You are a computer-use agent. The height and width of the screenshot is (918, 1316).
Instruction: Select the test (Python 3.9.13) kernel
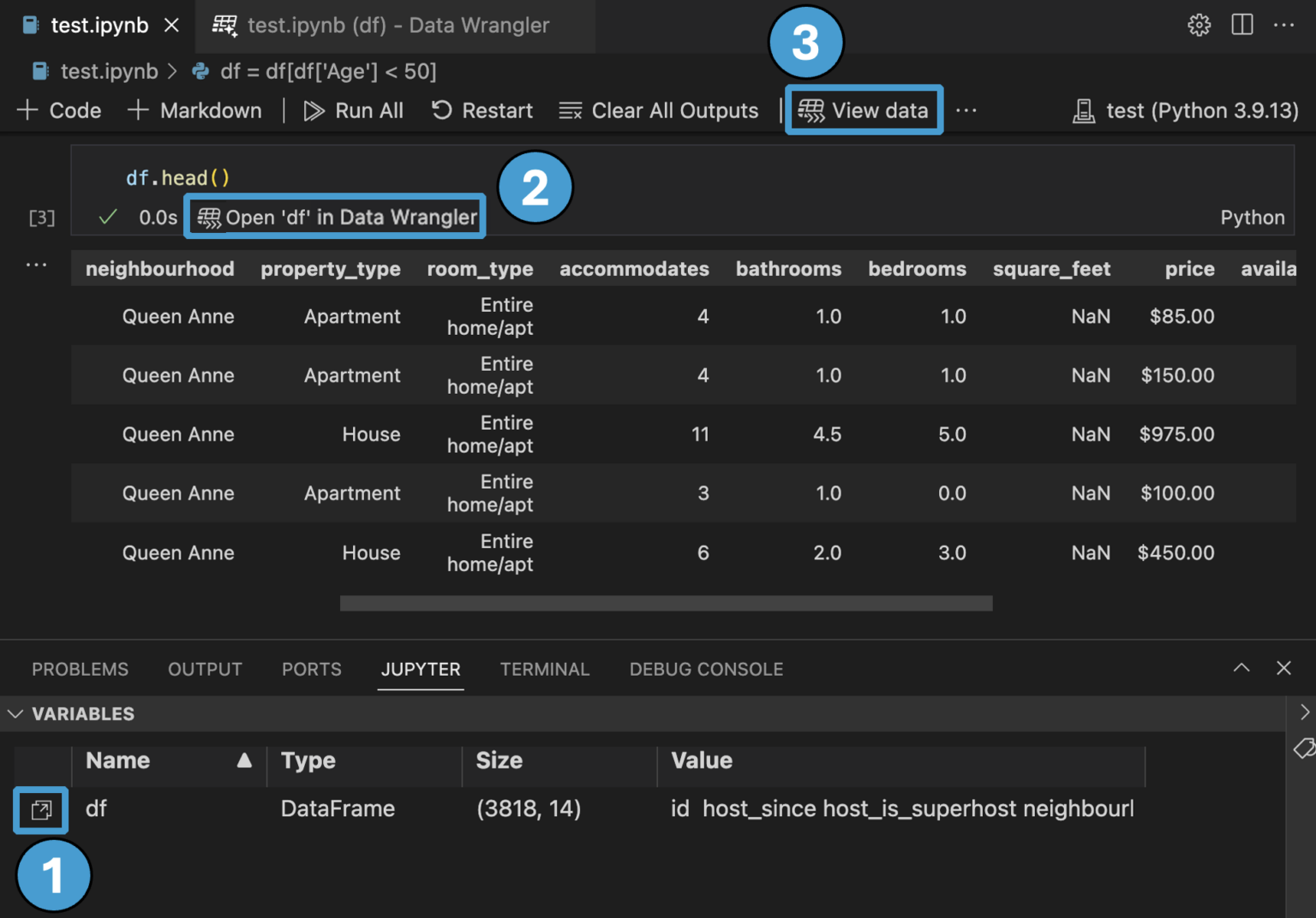tap(1187, 110)
